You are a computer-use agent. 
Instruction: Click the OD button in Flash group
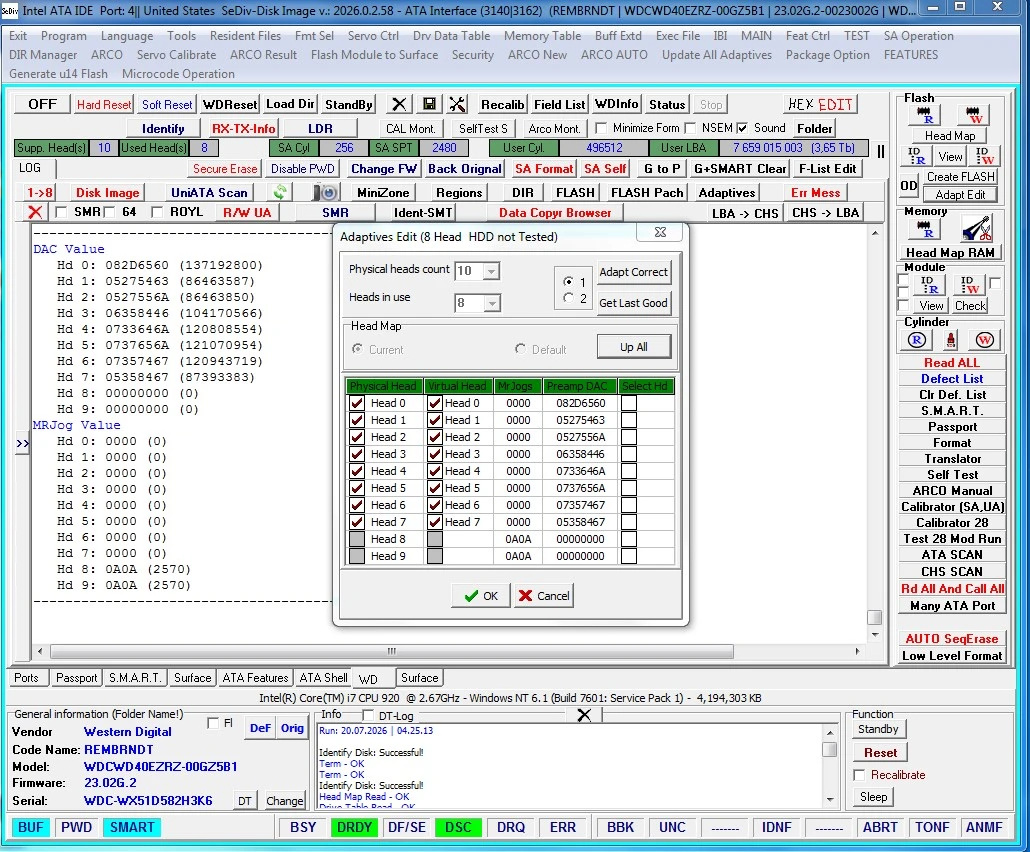pos(908,185)
